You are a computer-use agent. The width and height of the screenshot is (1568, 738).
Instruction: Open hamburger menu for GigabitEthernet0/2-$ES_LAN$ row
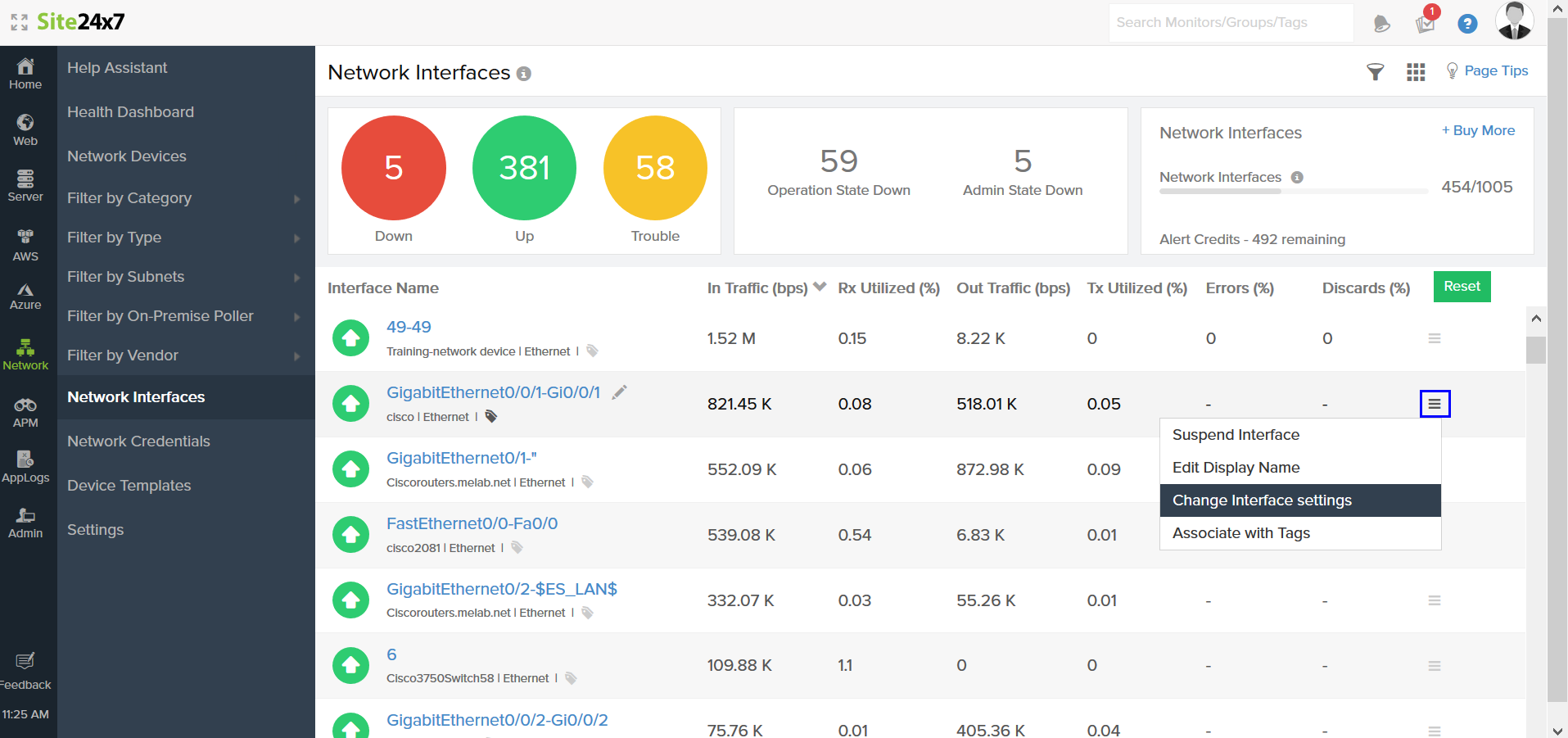1435,600
